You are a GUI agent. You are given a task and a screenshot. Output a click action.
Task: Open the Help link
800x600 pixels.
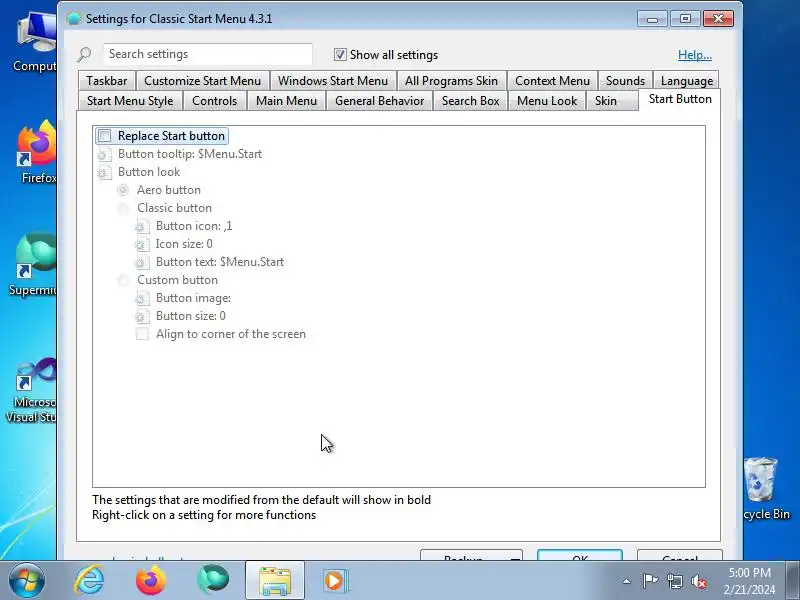(x=694, y=55)
